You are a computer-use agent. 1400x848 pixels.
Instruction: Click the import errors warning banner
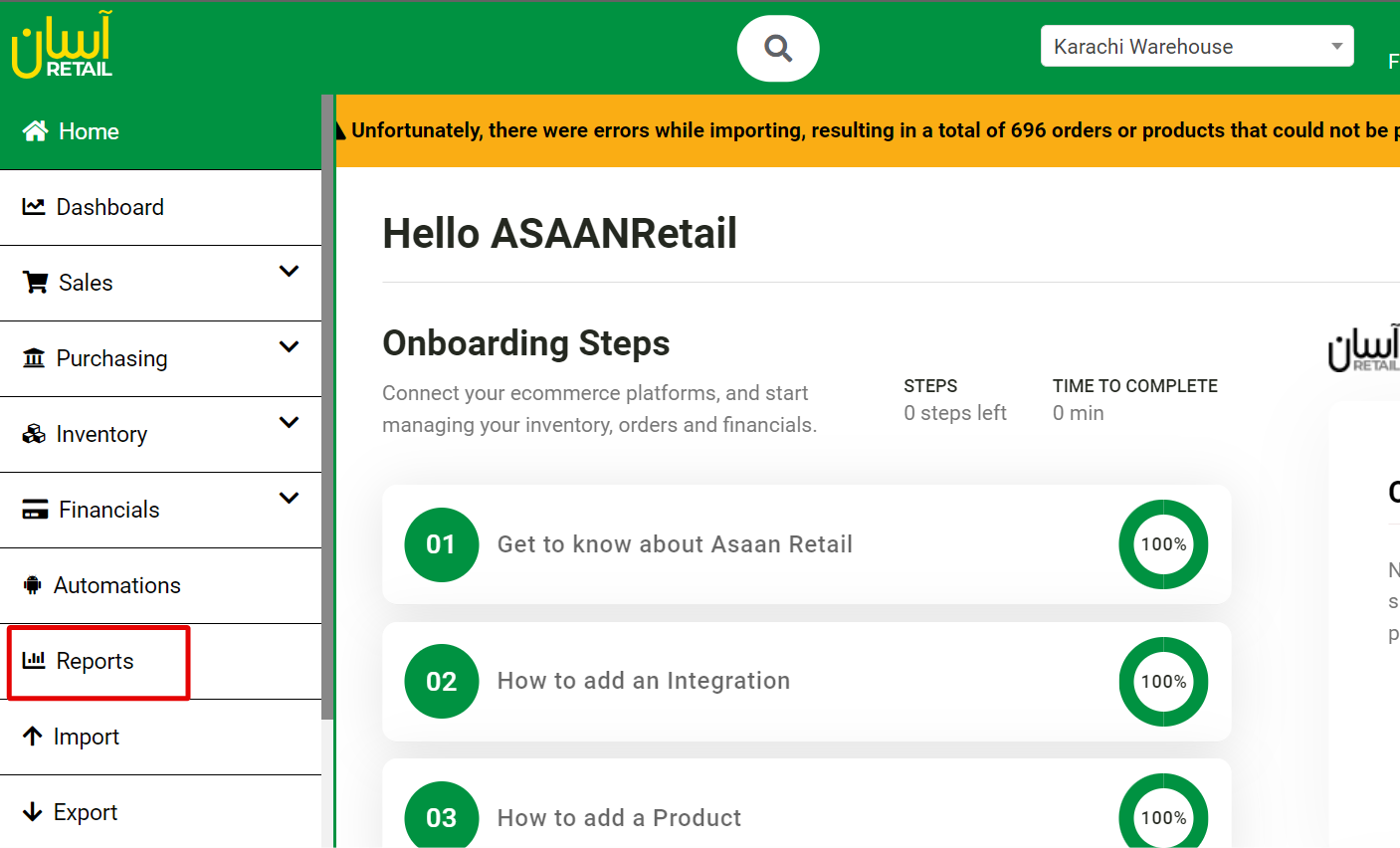coord(867,130)
